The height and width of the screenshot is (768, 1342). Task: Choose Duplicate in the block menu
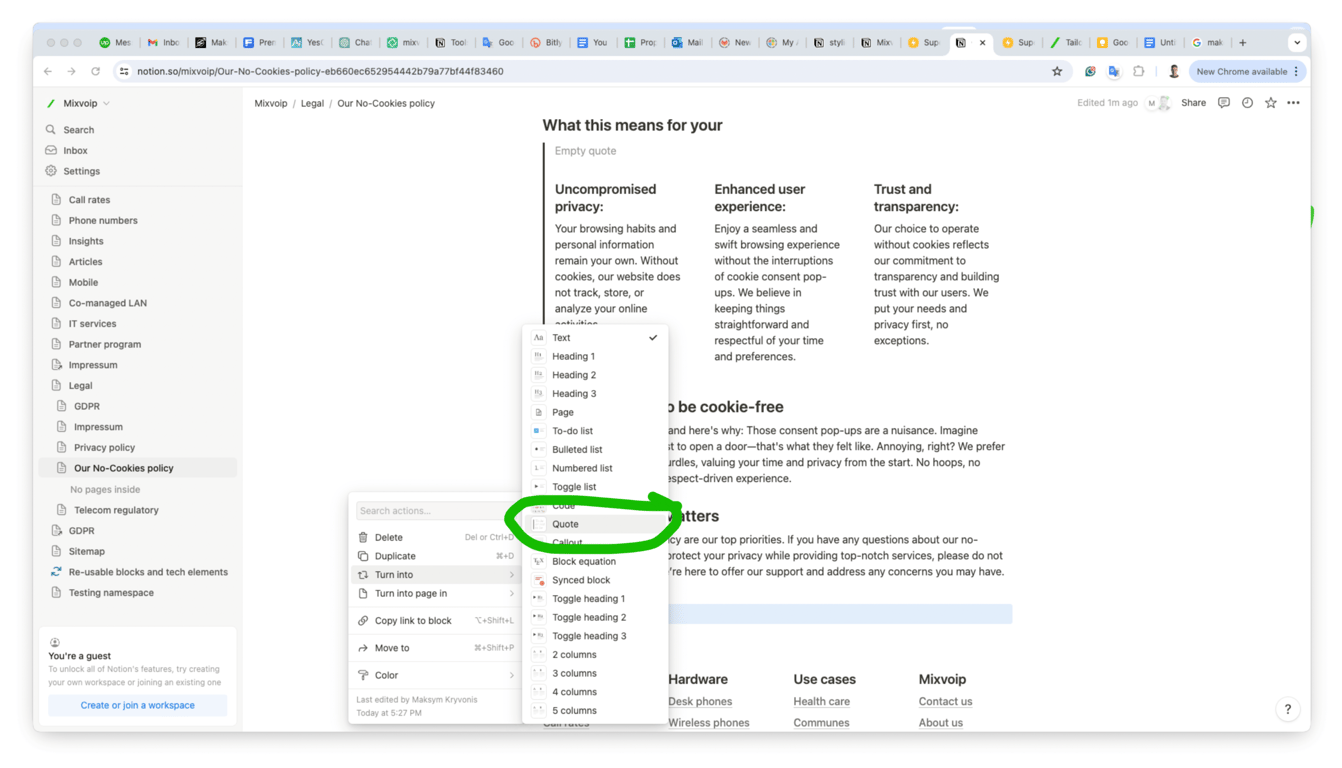pyautogui.click(x=435, y=556)
